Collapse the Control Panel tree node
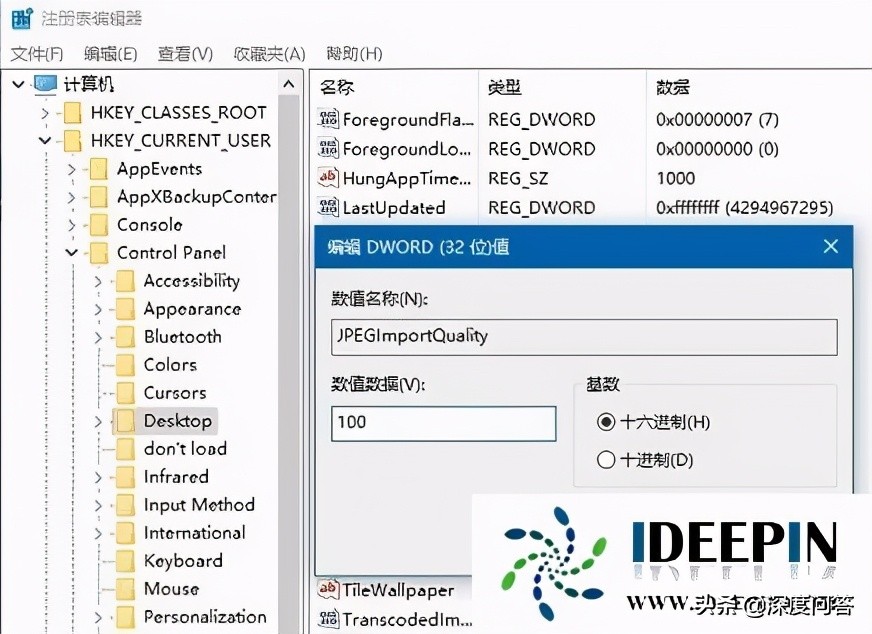872x634 pixels. 72,252
